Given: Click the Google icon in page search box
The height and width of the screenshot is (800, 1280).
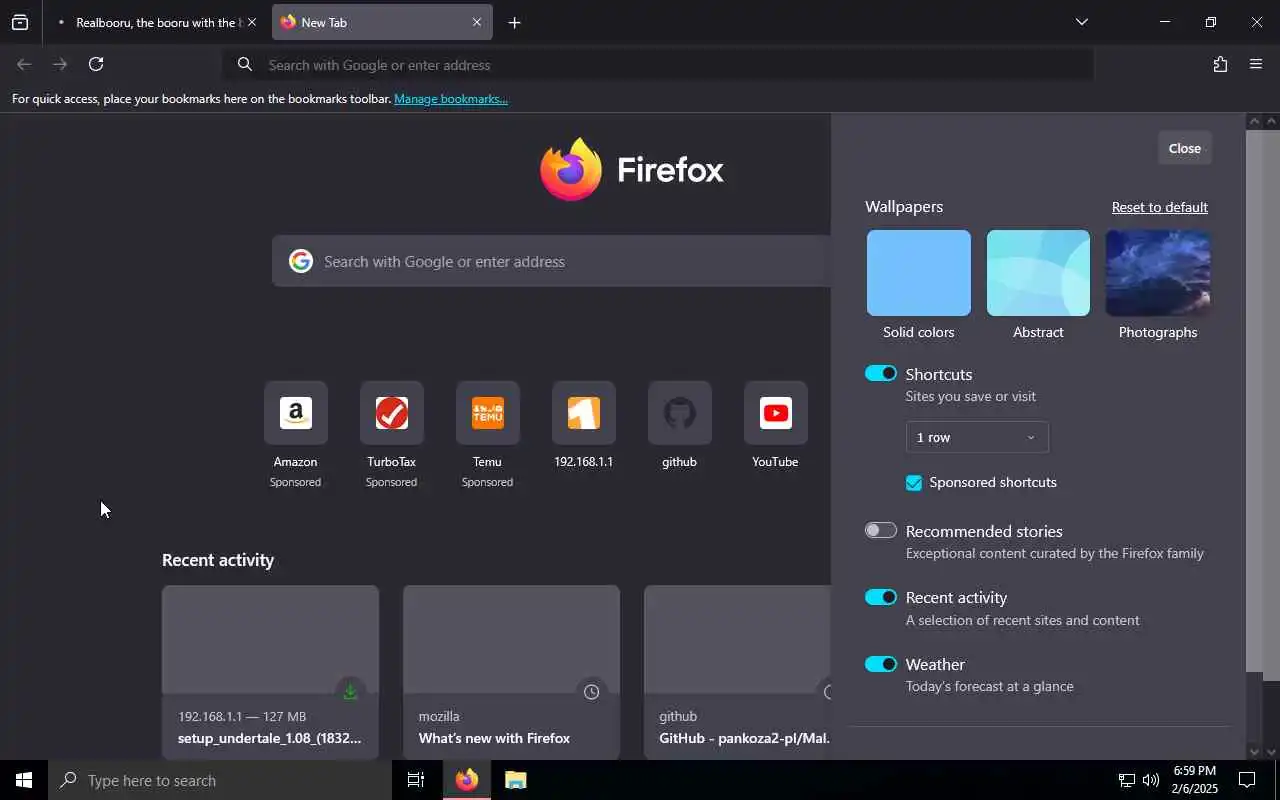Looking at the screenshot, I should [300, 261].
